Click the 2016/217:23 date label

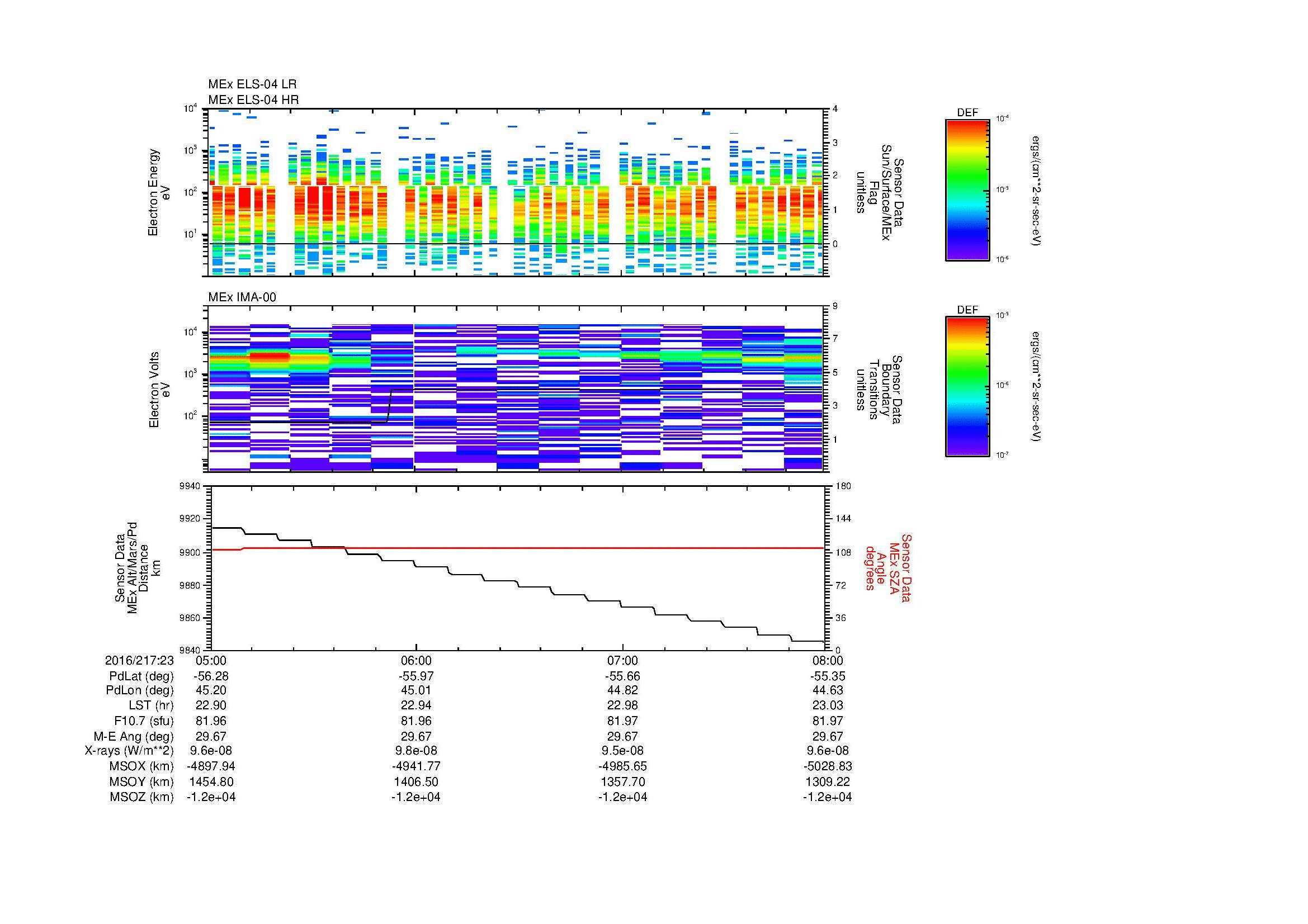point(139,660)
